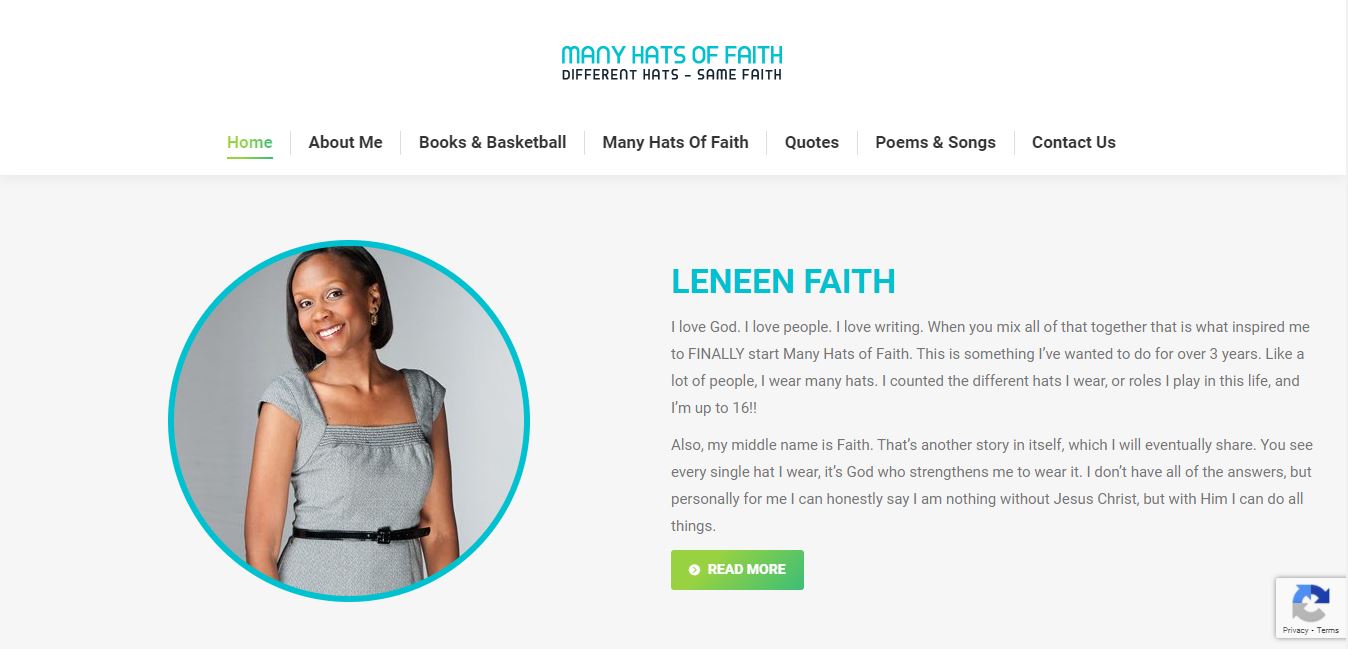Open Books & Basketball page
Image resolution: width=1348 pixels, height=649 pixels.
click(492, 142)
